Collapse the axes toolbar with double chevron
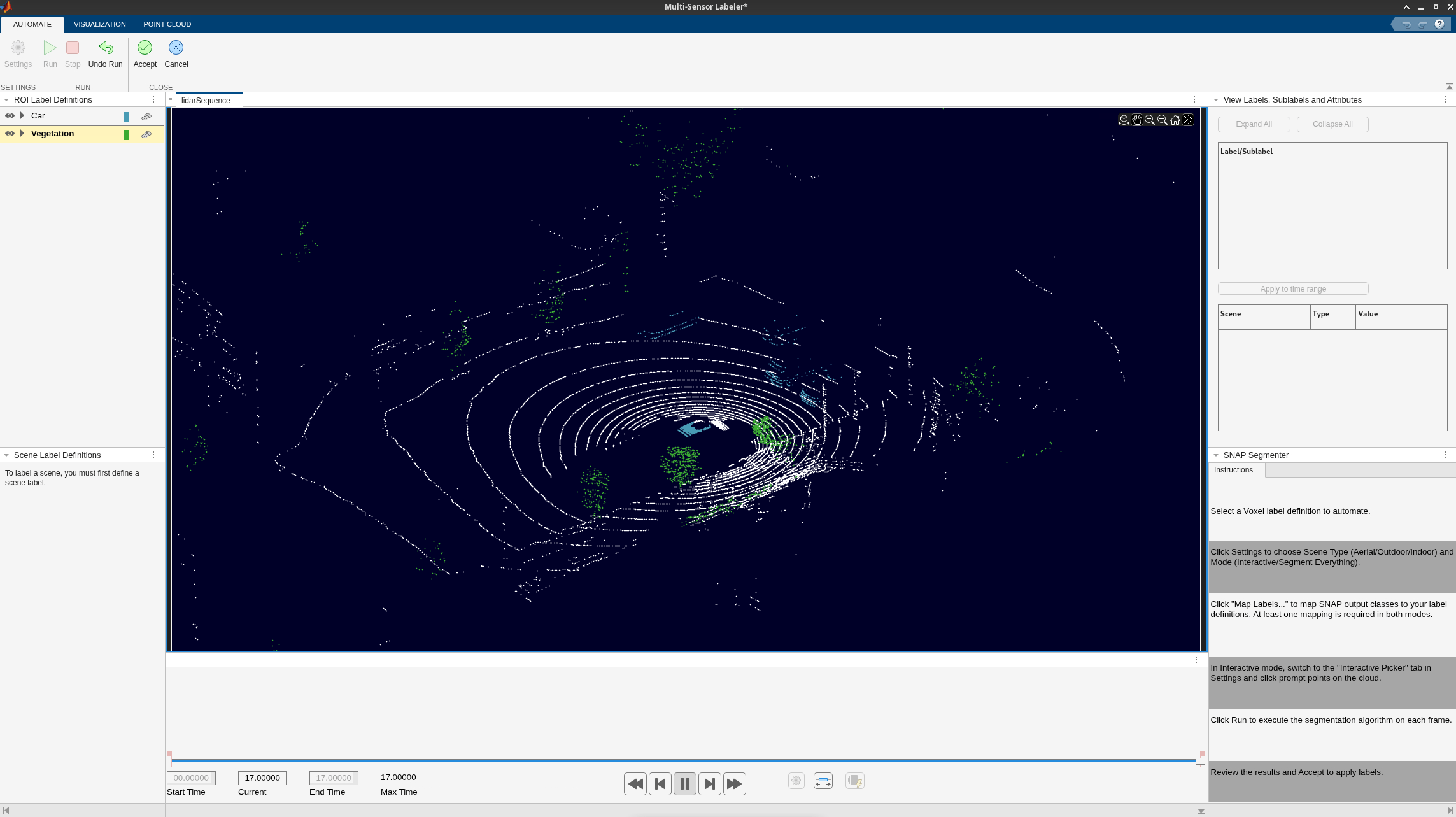The image size is (1456, 817). click(x=1188, y=120)
